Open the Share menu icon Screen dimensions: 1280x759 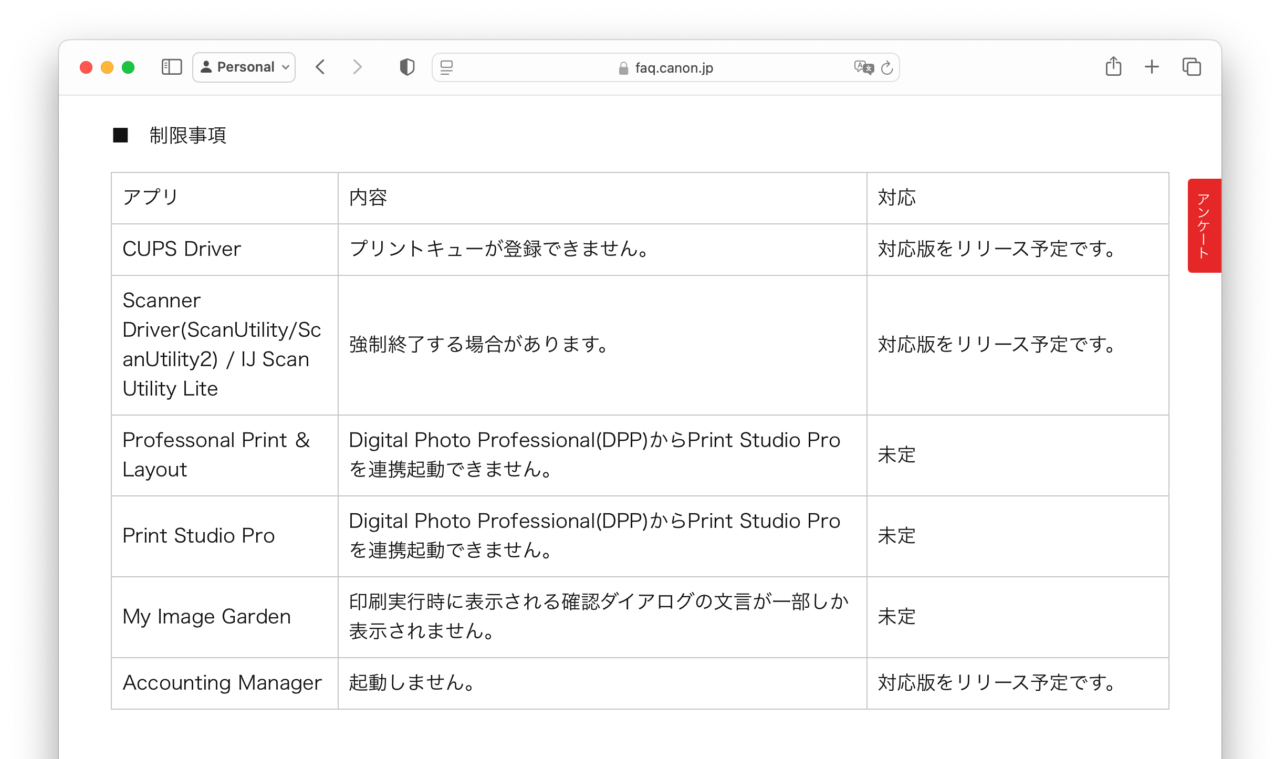click(1113, 66)
